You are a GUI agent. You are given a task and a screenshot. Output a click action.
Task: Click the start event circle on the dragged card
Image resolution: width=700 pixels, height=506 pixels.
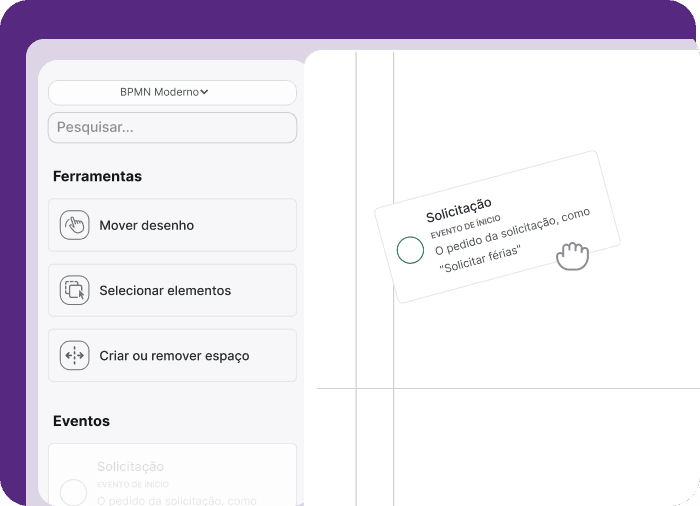coord(410,250)
